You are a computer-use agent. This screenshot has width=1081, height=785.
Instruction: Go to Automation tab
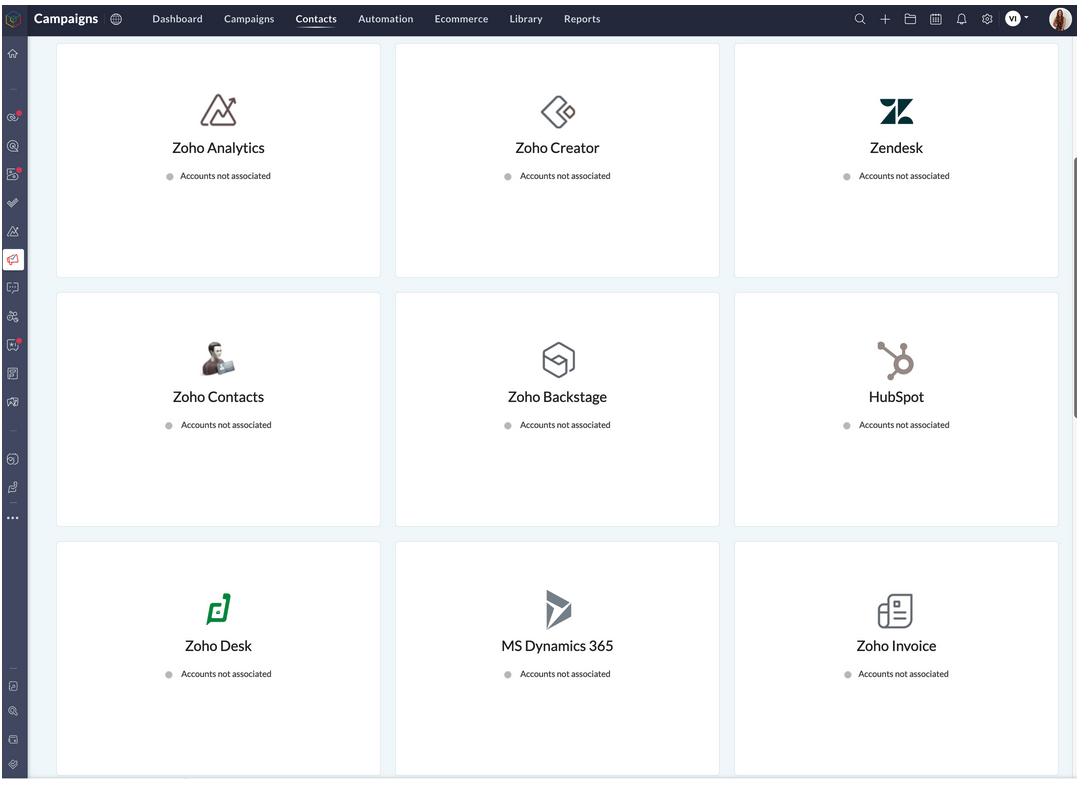click(x=385, y=19)
